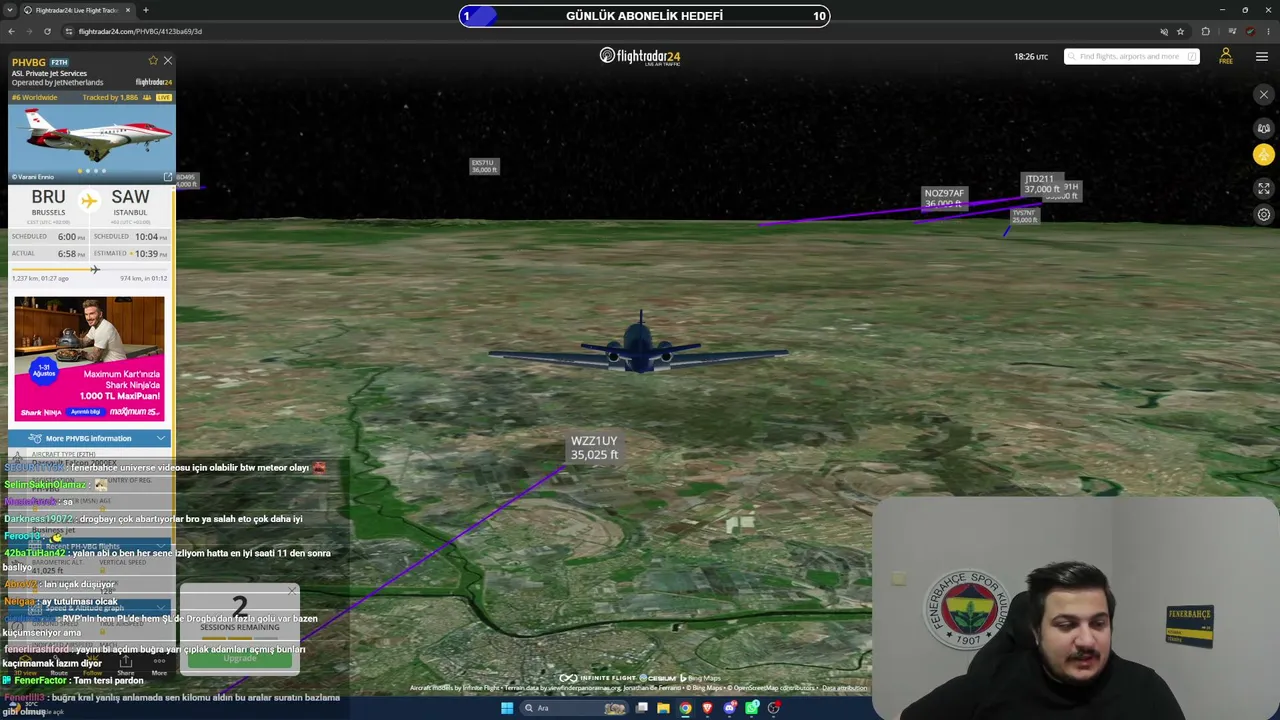Open Task View on taskbar
Image resolution: width=1280 pixels, height=720 pixels.
[x=641, y=708]
